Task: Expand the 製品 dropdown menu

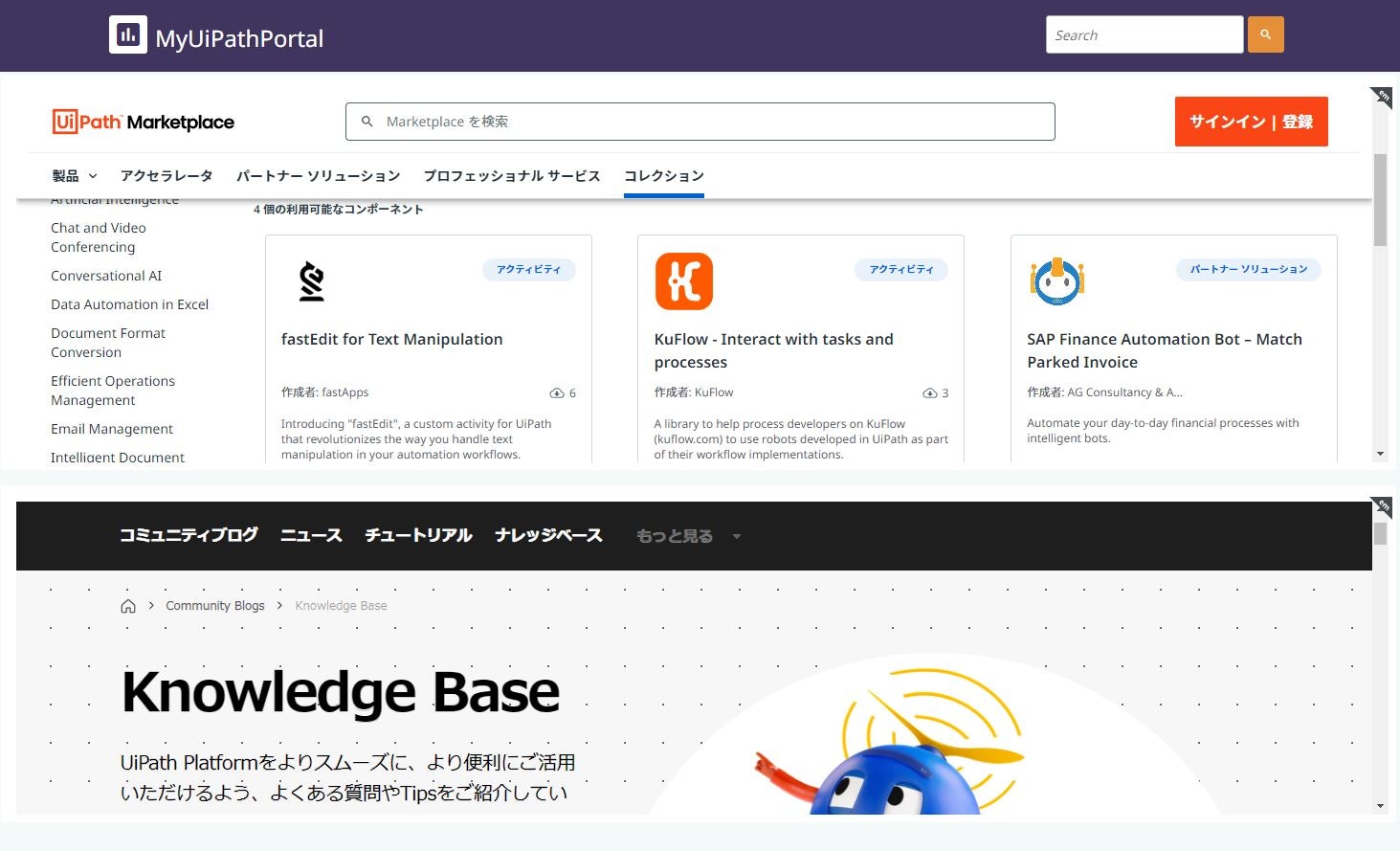Action: pyautogui.click(x=74, y=176)
